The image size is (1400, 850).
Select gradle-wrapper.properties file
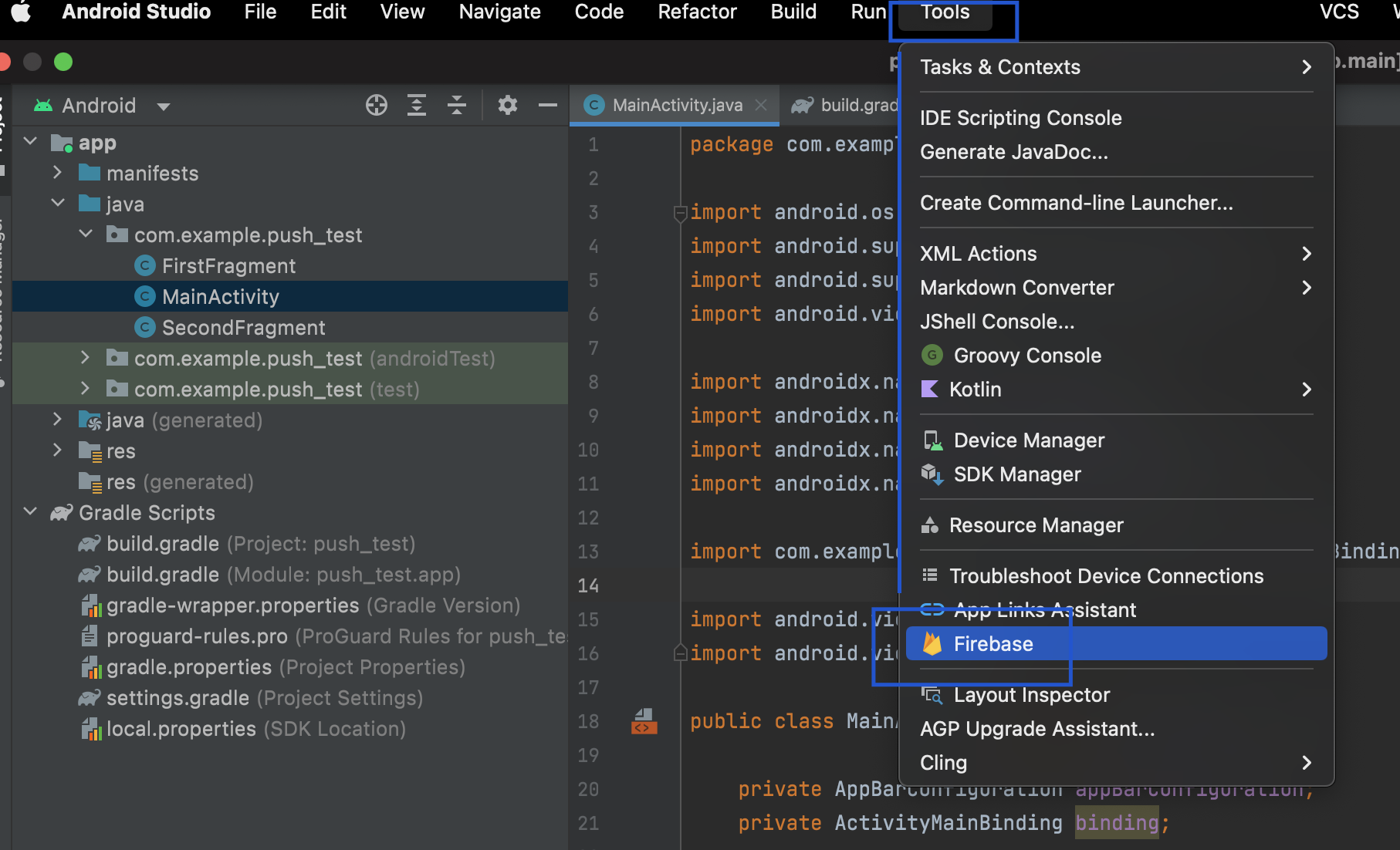pyautogui.click(x=290, y=605)
